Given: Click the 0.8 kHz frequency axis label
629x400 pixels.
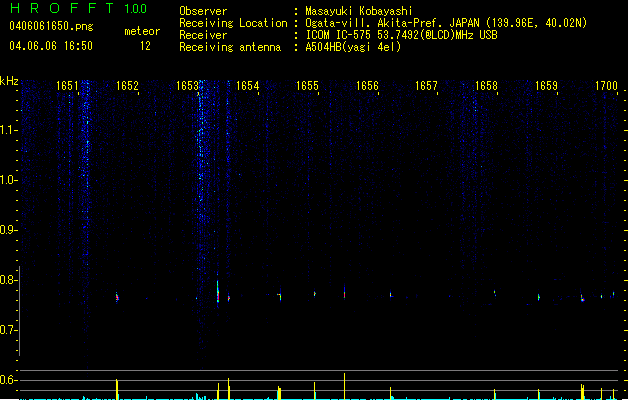Looking at the screenshot, I should (7, 280).
